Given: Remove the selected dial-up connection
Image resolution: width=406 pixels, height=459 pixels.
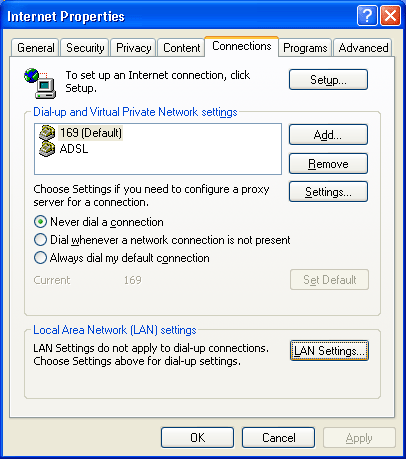Looking at the screenshot, I should click(328, 164).
